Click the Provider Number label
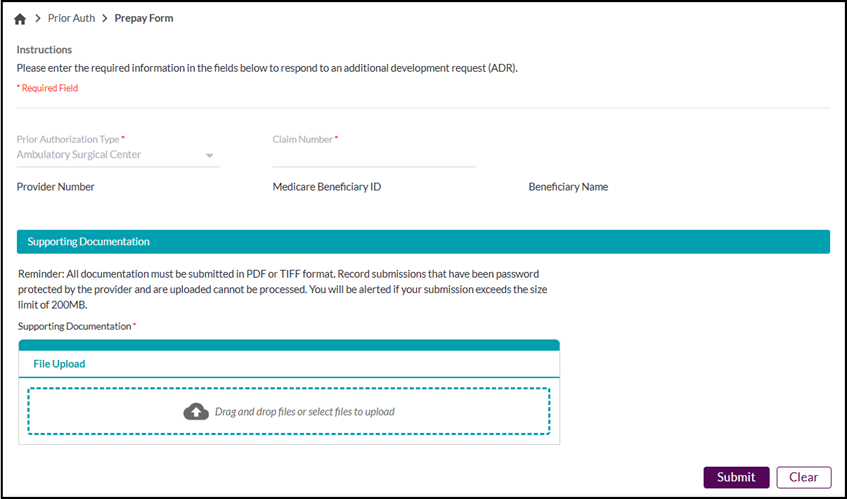 [56, 187]
